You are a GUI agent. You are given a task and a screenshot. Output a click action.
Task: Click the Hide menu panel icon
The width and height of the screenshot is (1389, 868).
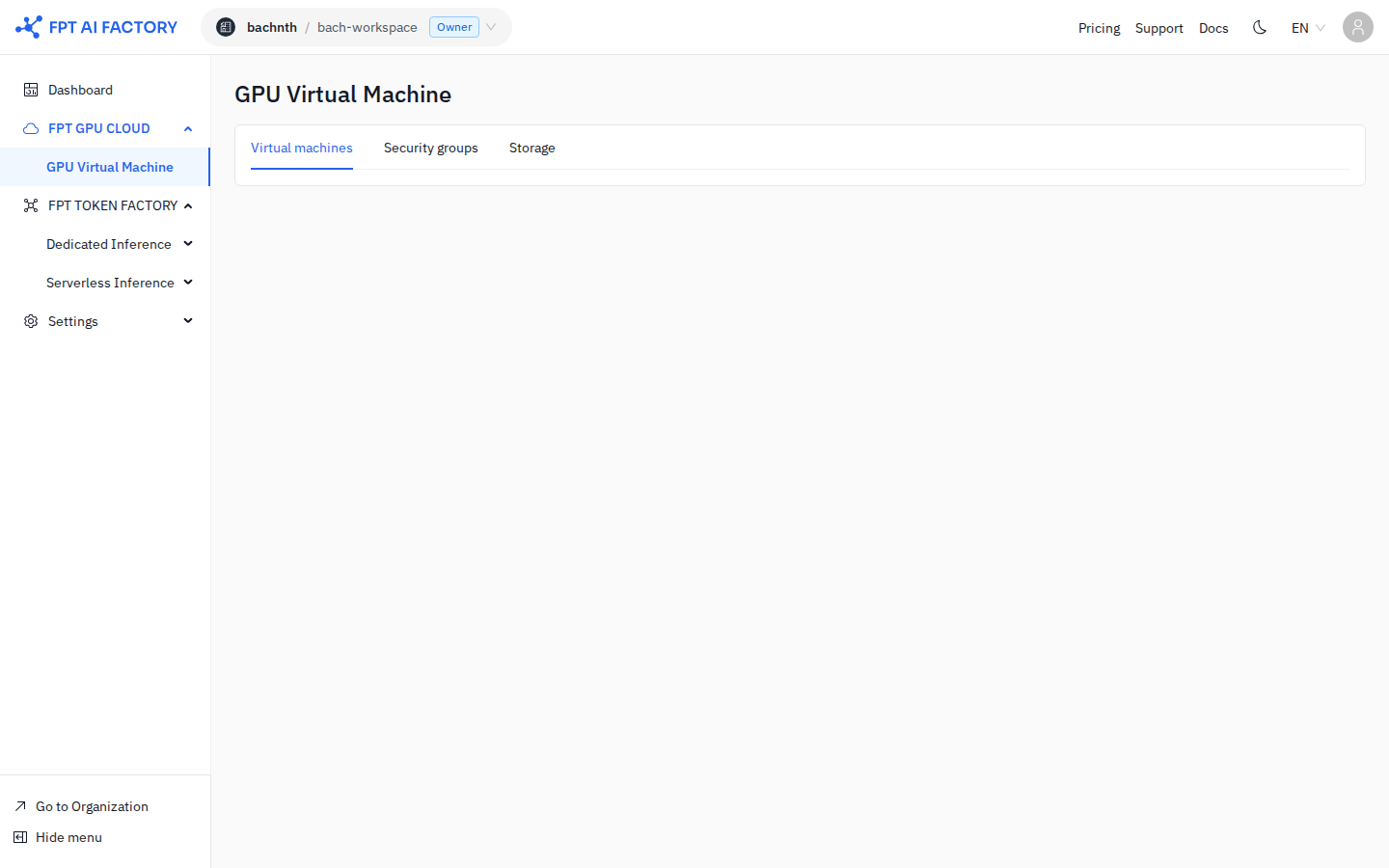(20, 837)
